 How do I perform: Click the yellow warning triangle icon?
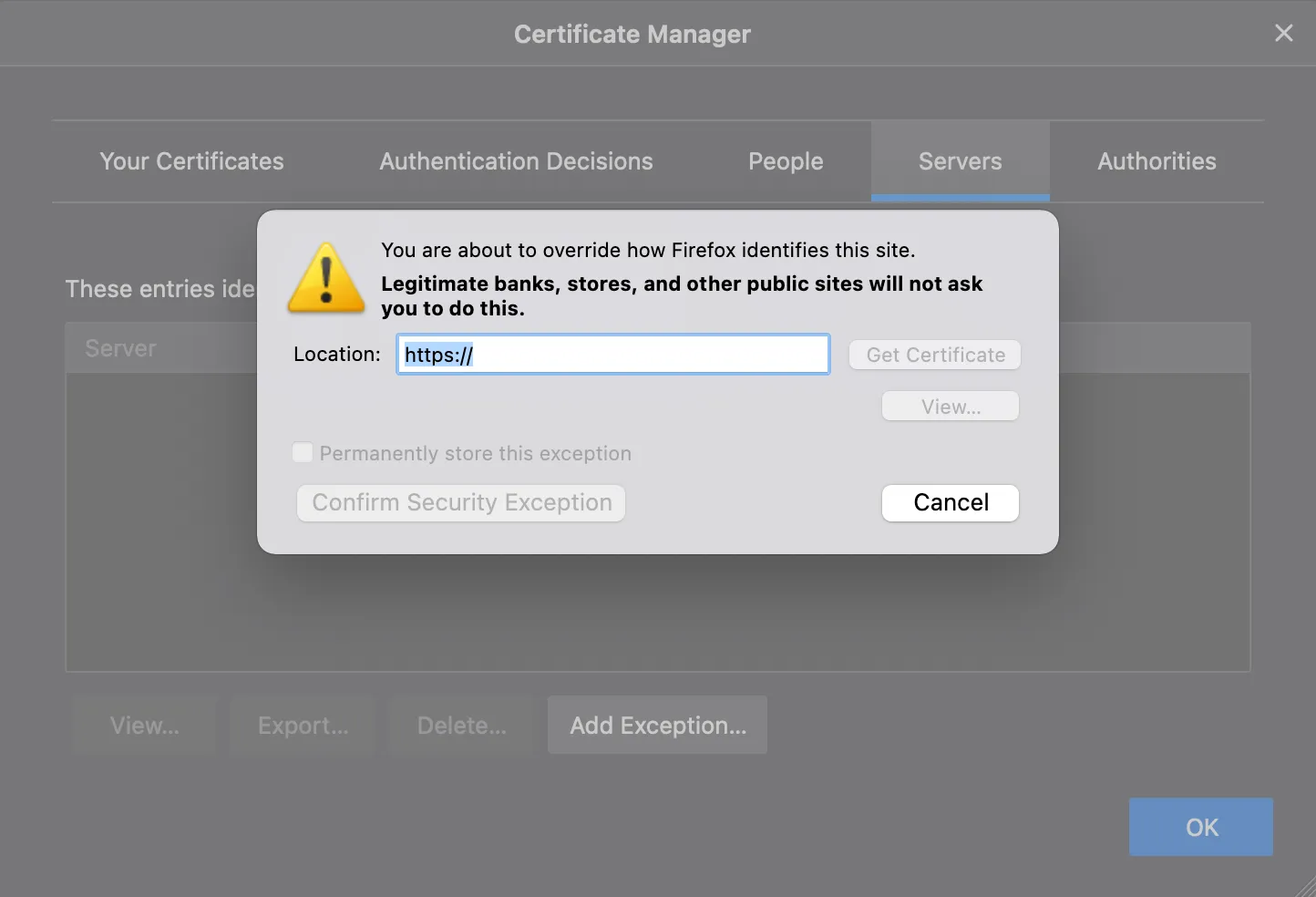coord(326,278)
